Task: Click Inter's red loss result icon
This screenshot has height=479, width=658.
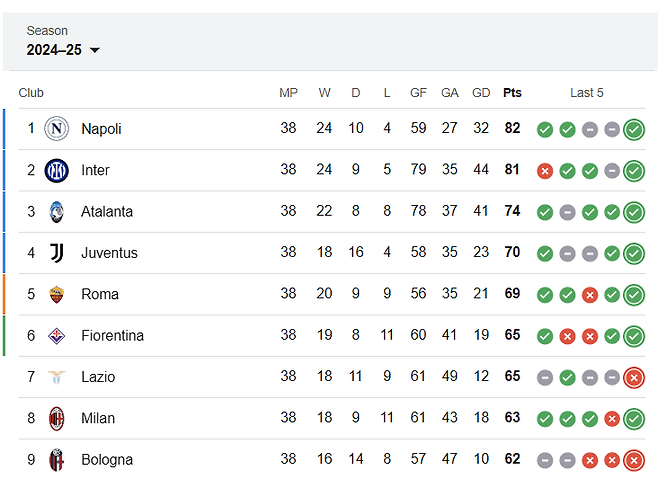Action: point(545,171)
